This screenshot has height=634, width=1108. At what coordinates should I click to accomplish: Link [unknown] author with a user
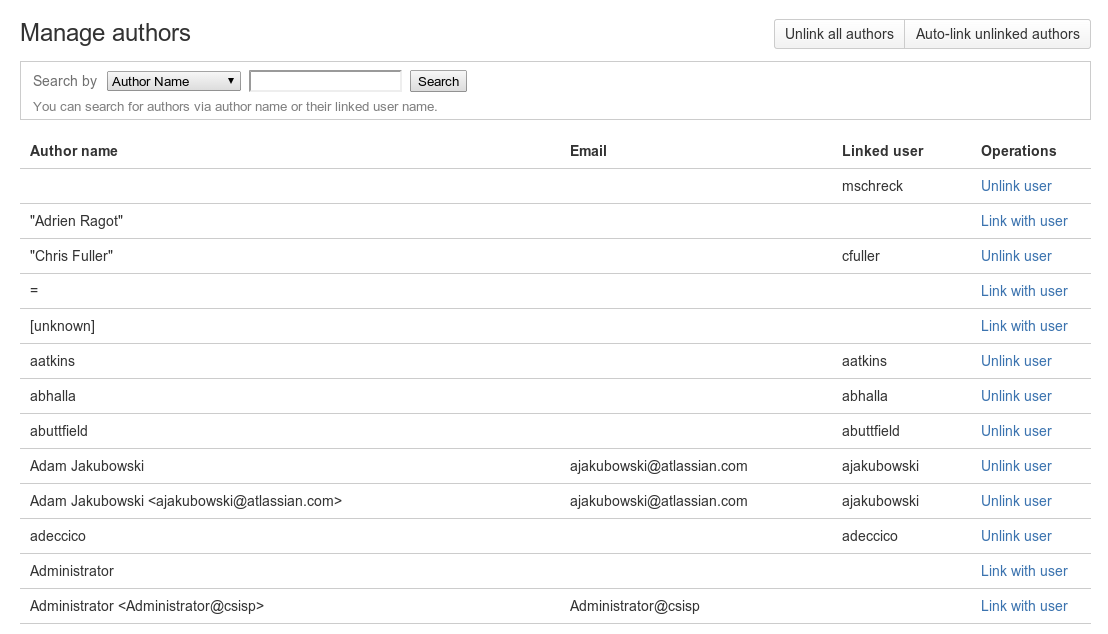click(1024, 326)
